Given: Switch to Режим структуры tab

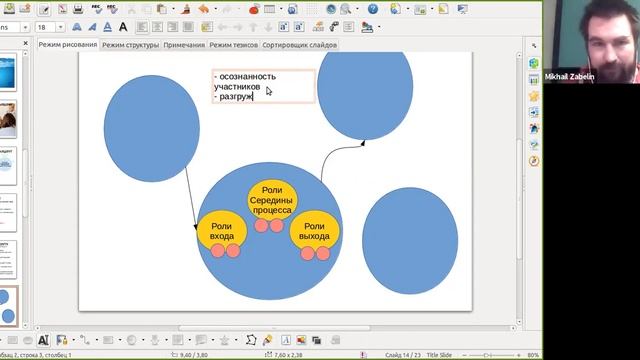Looking at the screenshot, I should [130, 45].
